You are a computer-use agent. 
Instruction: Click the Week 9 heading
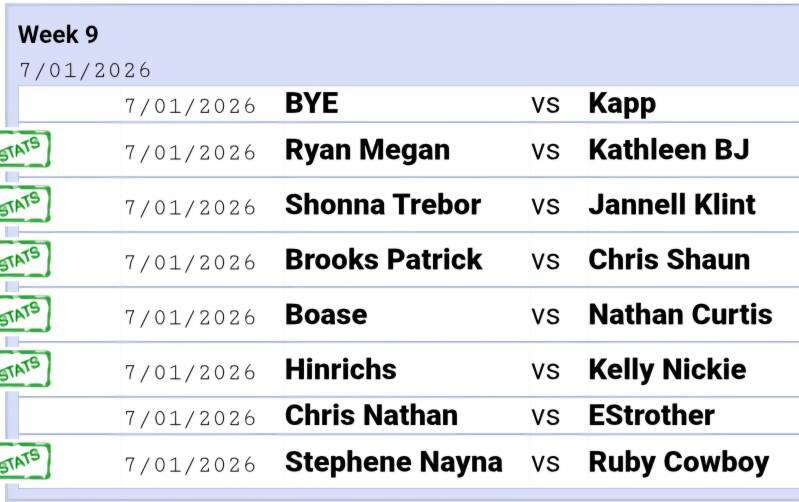click(58, 35)
